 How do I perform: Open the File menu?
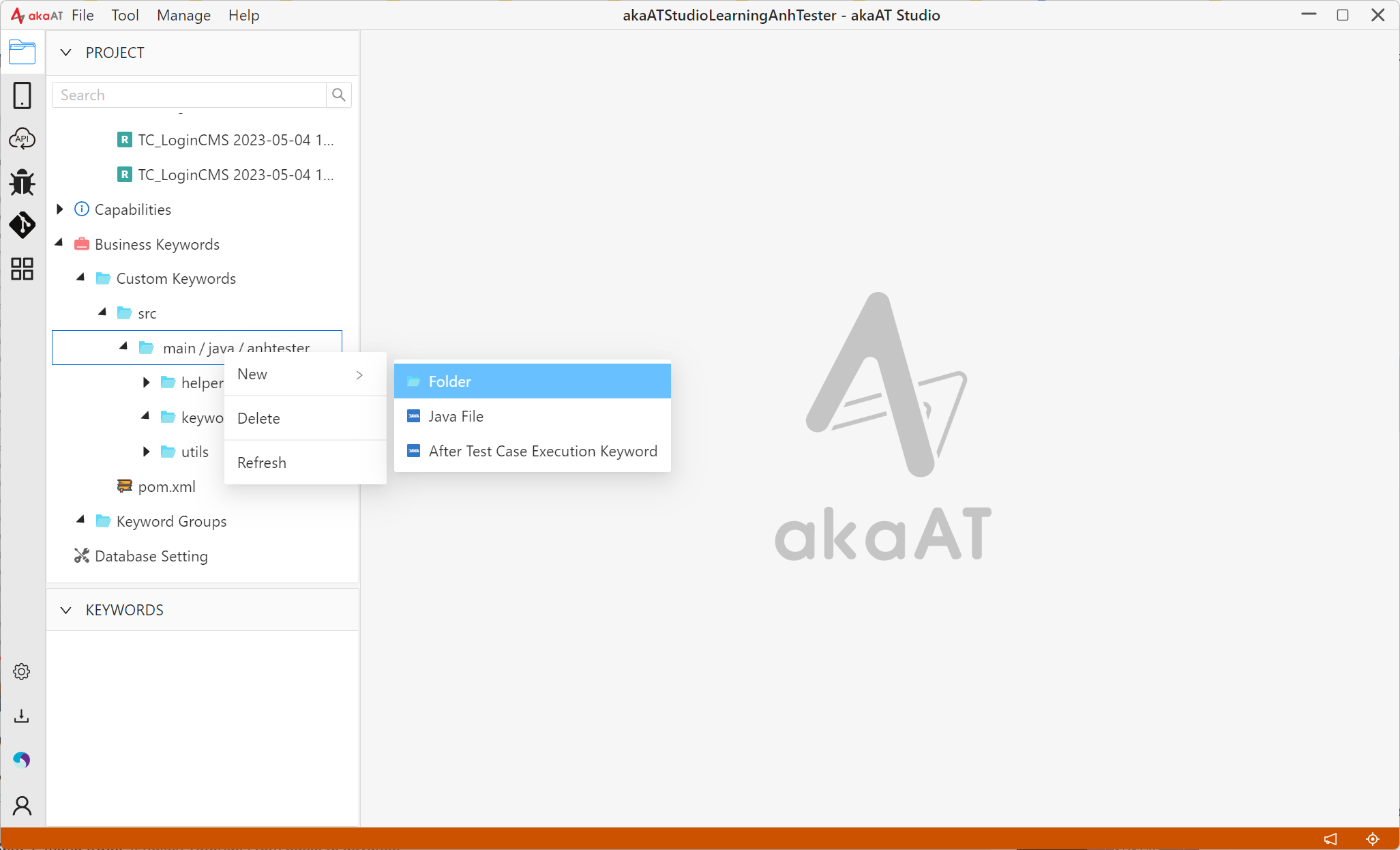click(83, 15)
